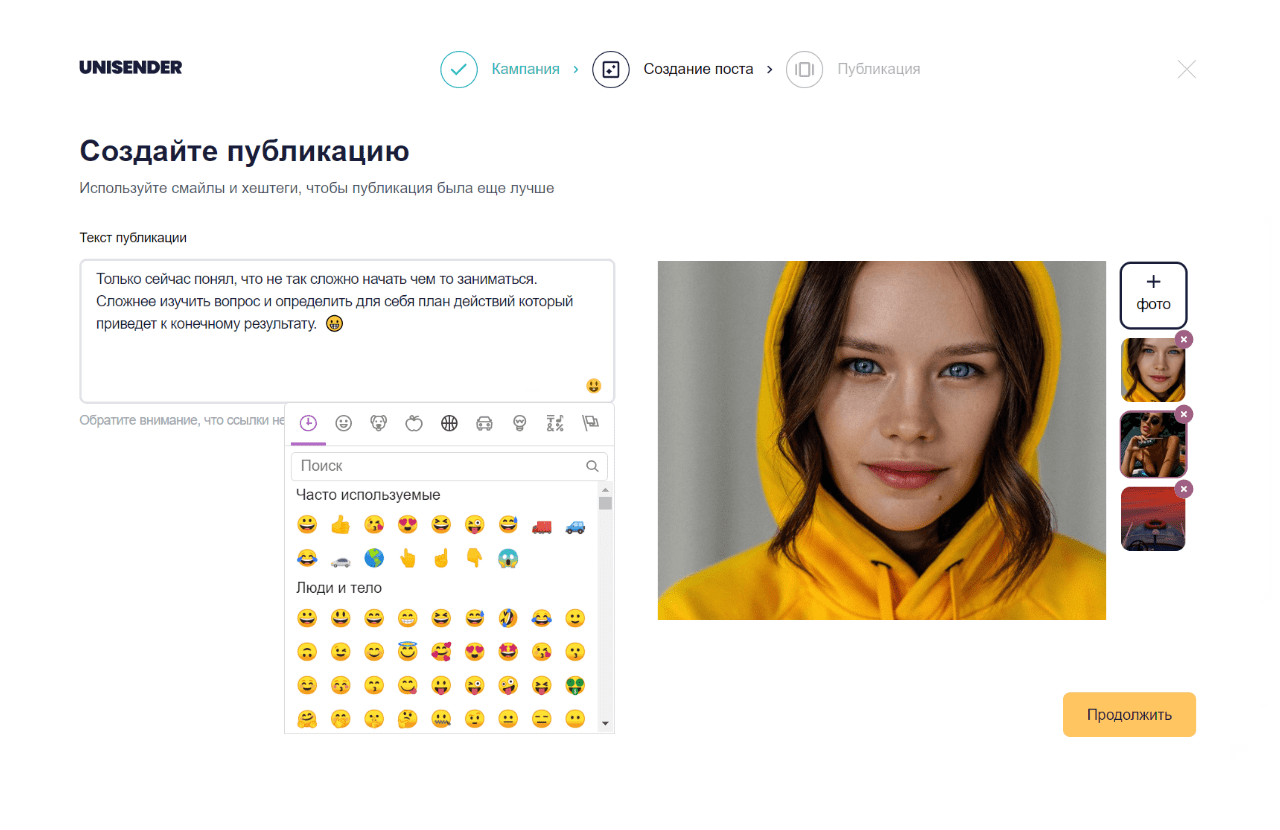Click the emoji list scrollbar up arrow
This screenshot has width=1280, height=830.
[605, 490]
